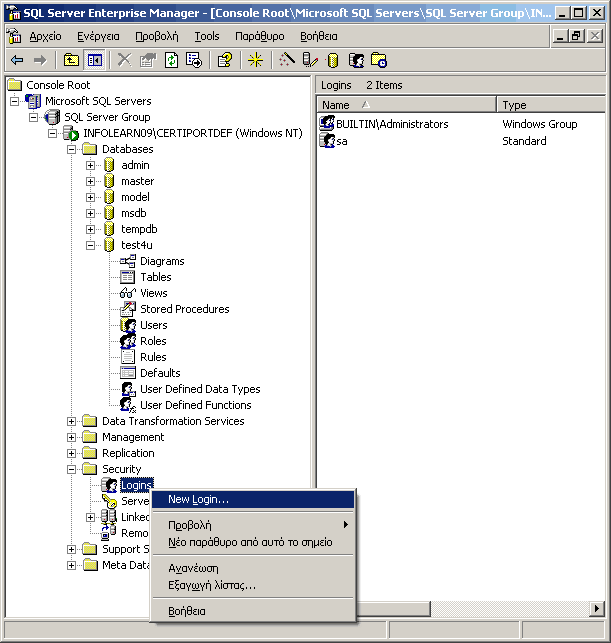Viewport: 611px width, 643px height.
Task: Open the Παράθυρο menu
Action: click(260, 36)
